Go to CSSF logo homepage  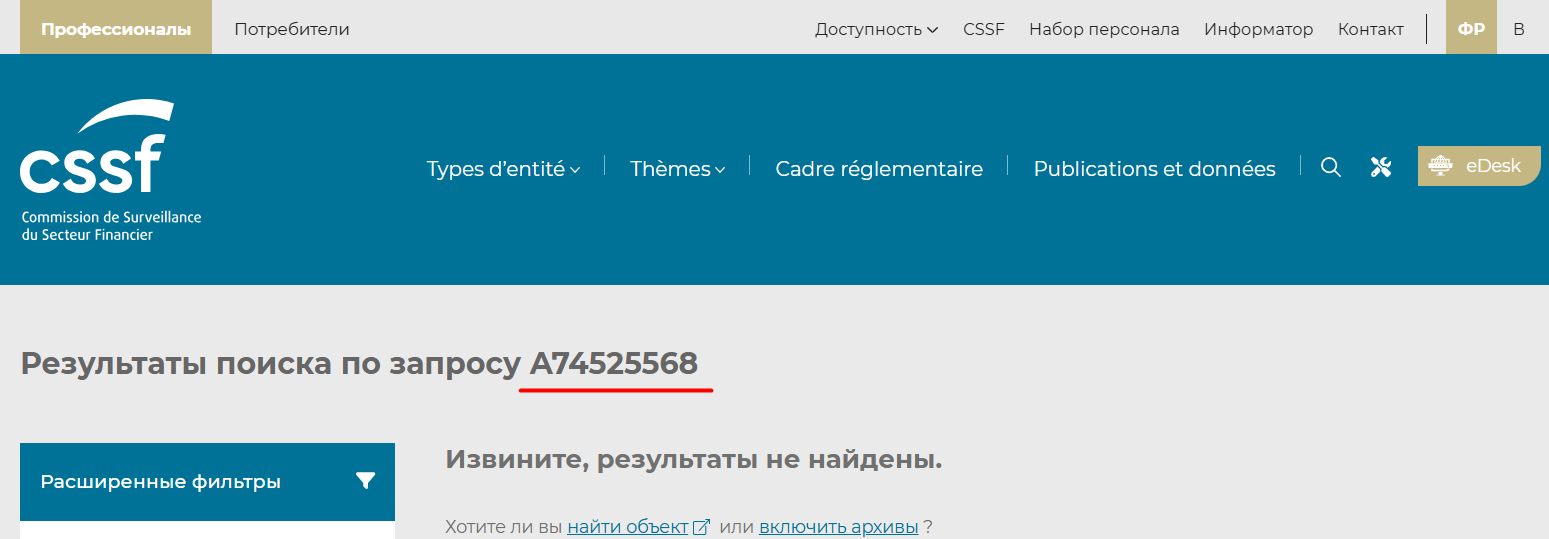(x=111, y=170)
